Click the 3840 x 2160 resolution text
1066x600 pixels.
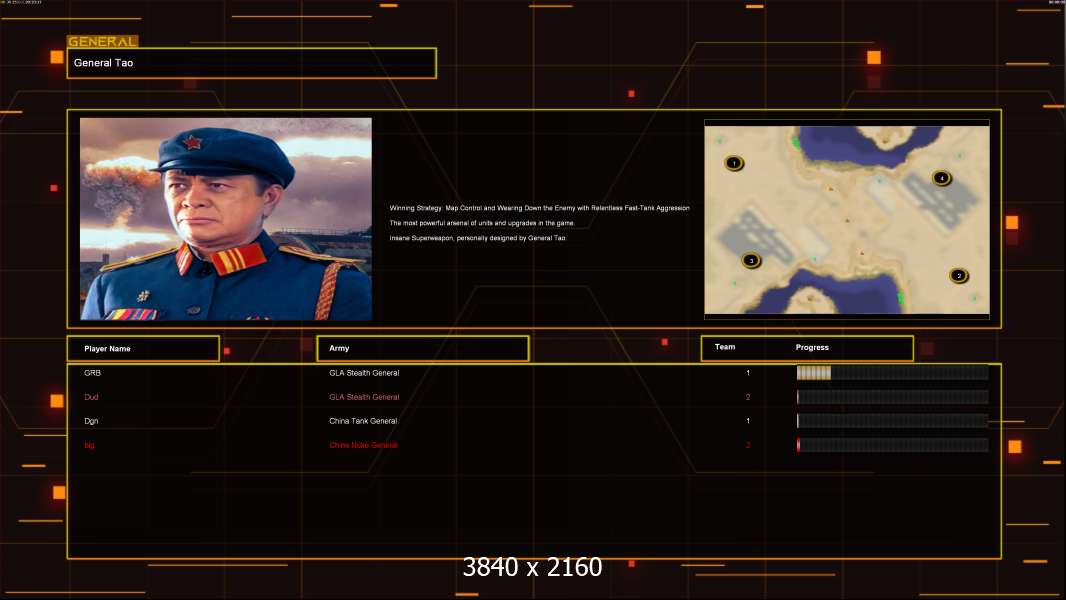532,567
